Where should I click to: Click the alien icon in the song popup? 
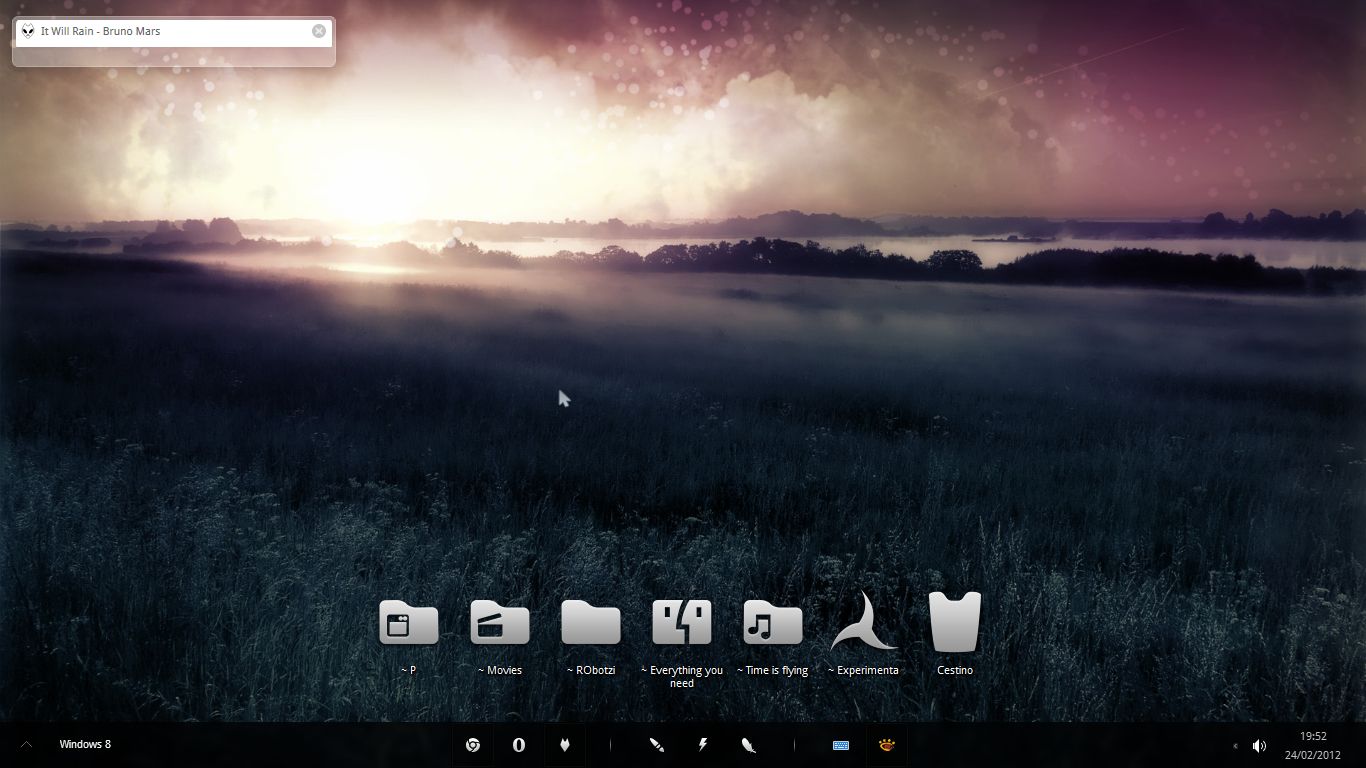tap(28, 31)
